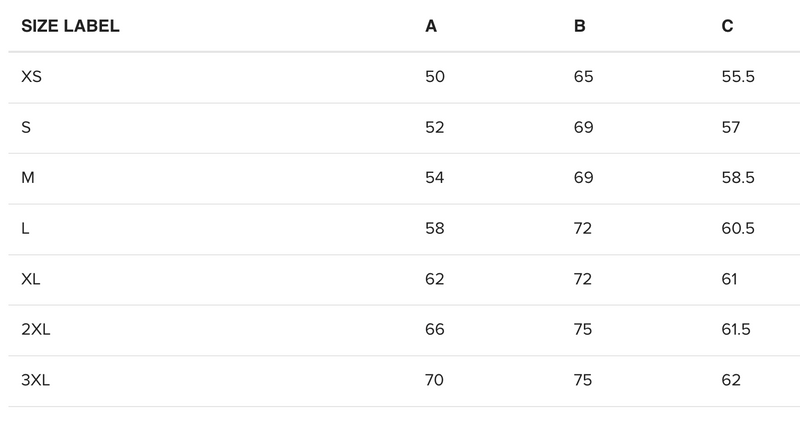Click column header A
Viewport: 800px width, 424px height.
431,26
